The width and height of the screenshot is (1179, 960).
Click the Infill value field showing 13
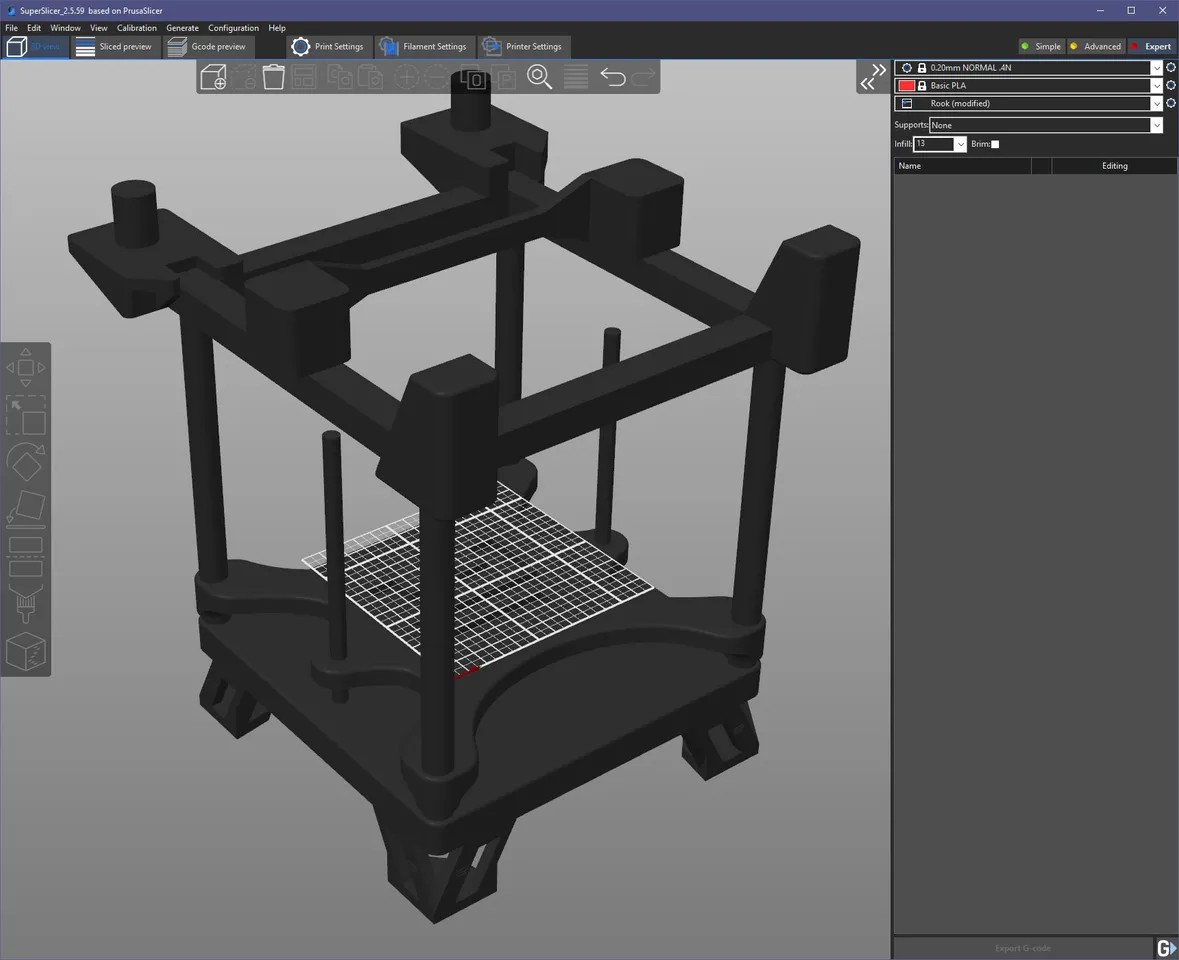[x=933, y=144]
